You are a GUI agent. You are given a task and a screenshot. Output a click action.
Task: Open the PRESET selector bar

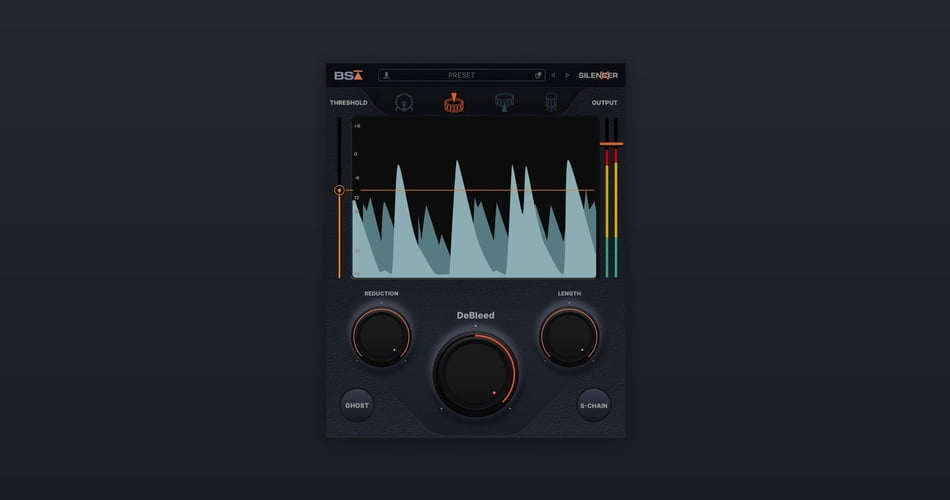(x=462, y=75)
